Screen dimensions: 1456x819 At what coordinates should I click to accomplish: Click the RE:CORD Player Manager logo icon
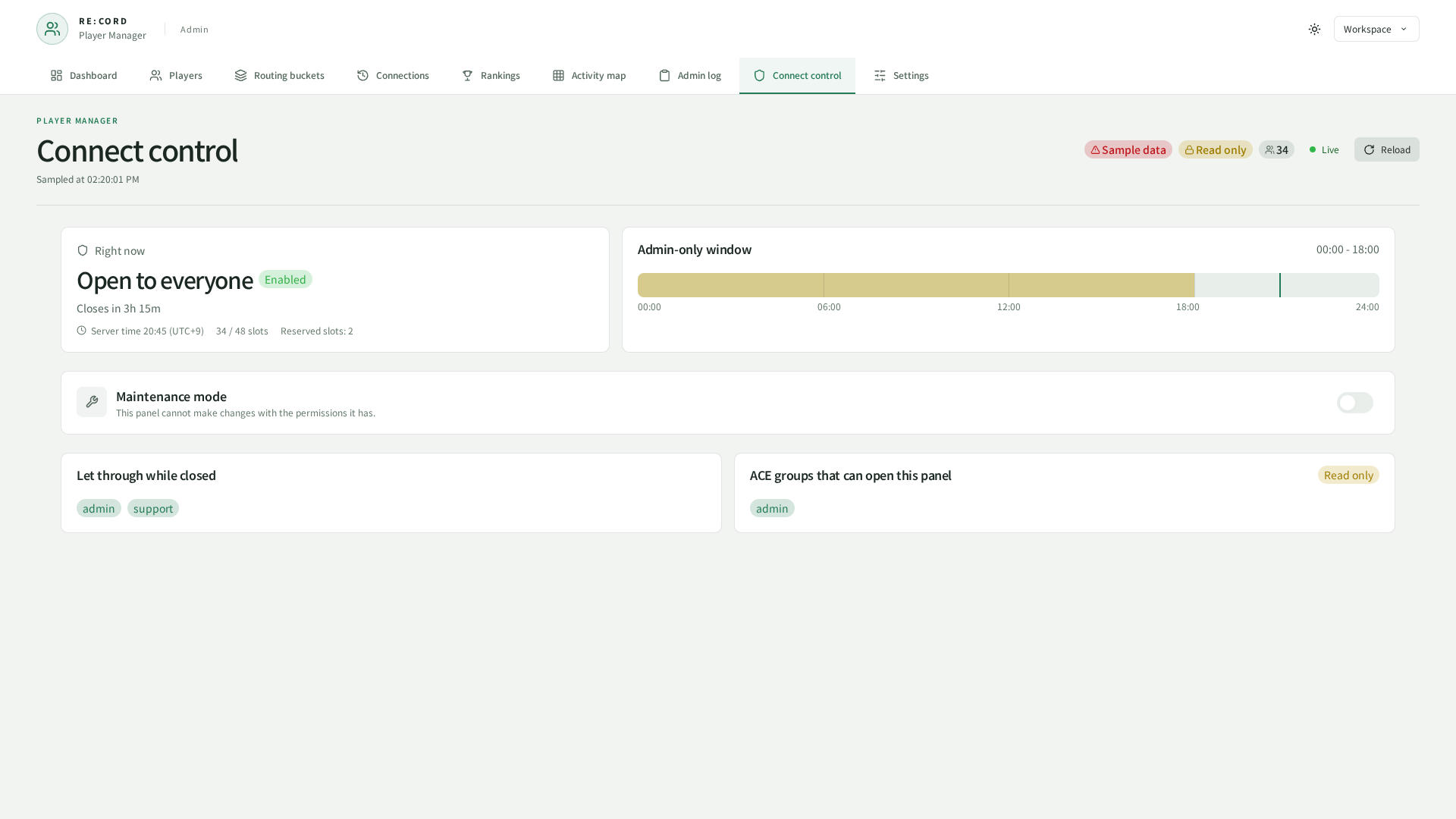[x=52, y=29]
